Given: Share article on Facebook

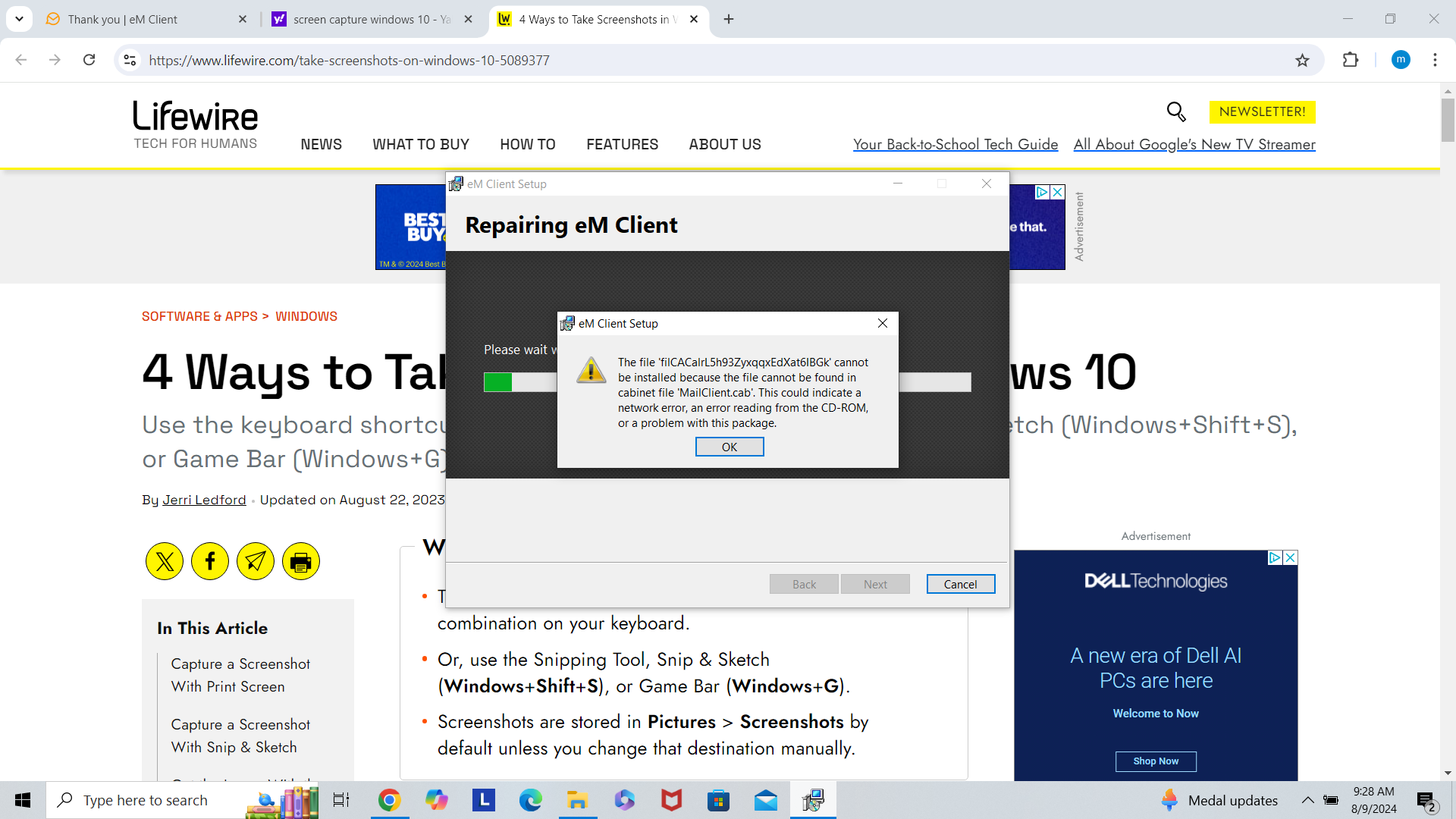Looking at the screenshot, I should 210,561.
